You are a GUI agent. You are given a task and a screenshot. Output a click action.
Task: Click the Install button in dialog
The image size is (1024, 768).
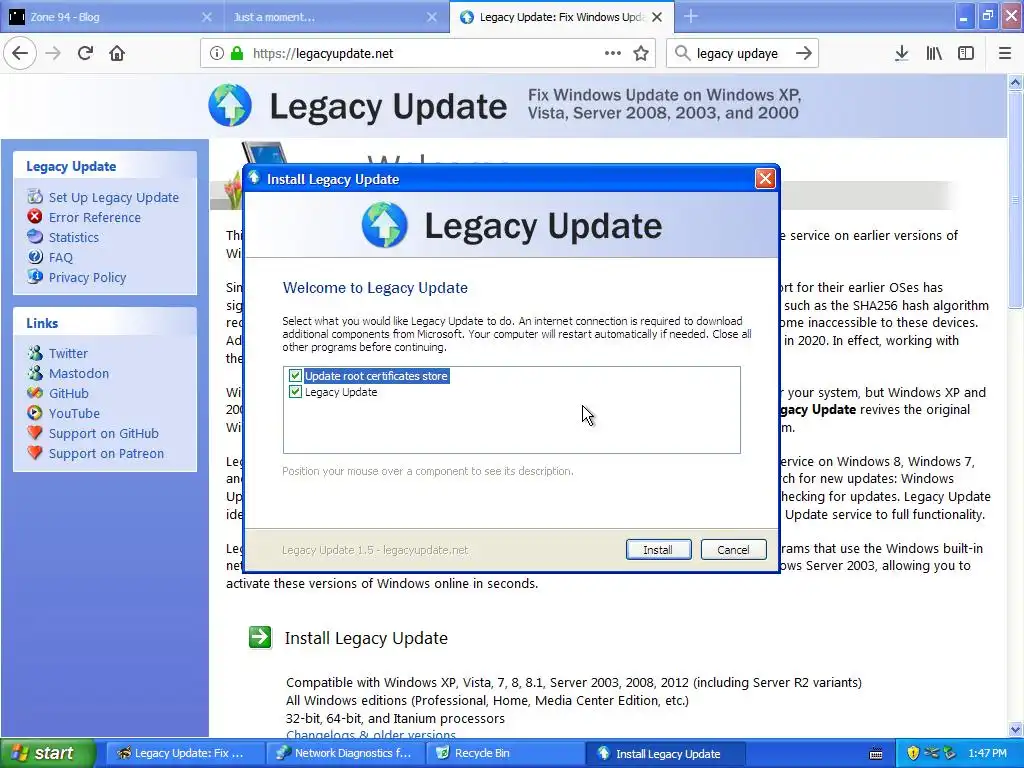[658, 550]
